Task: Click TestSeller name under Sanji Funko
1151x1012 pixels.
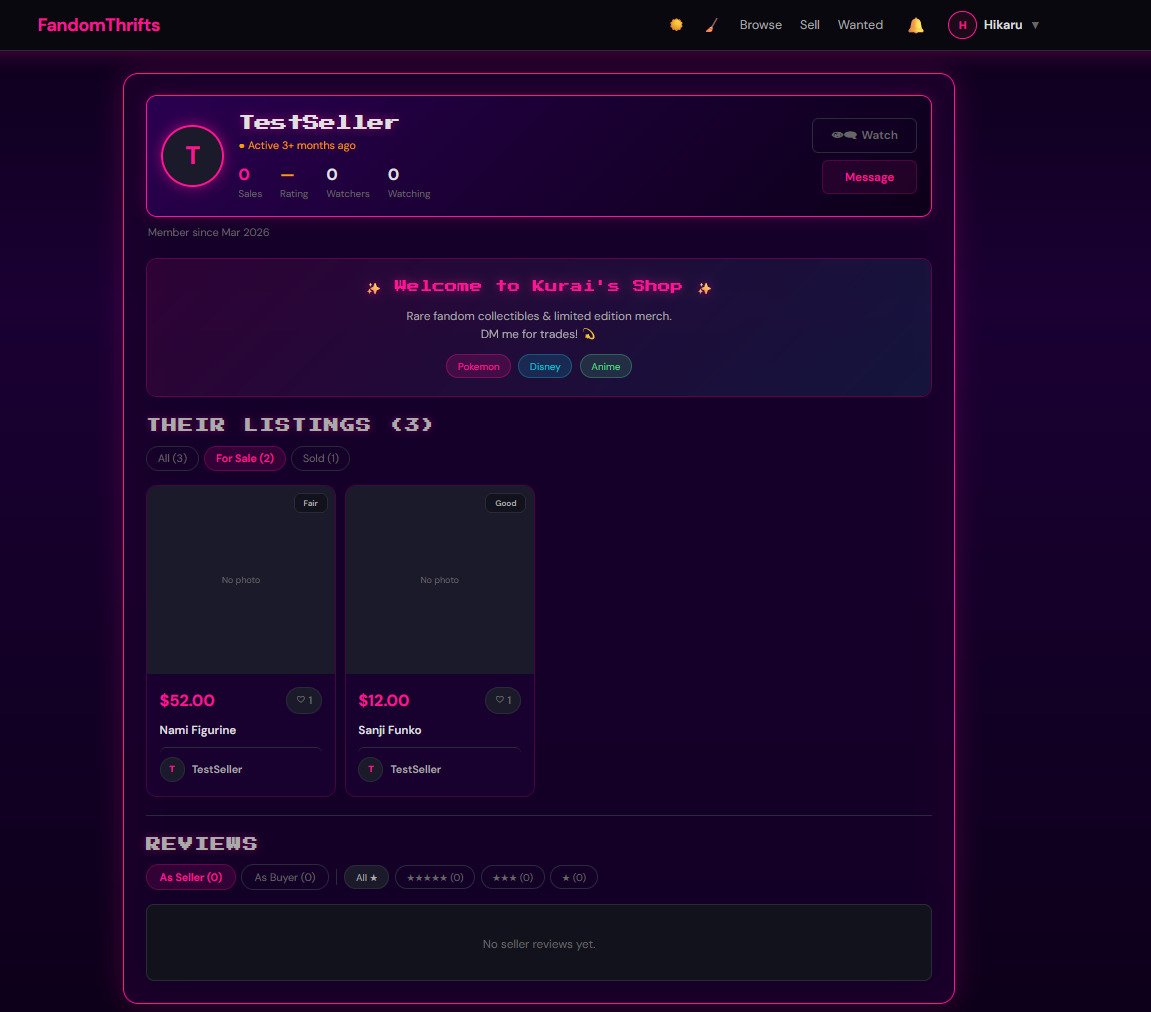Action: (415, 769)
